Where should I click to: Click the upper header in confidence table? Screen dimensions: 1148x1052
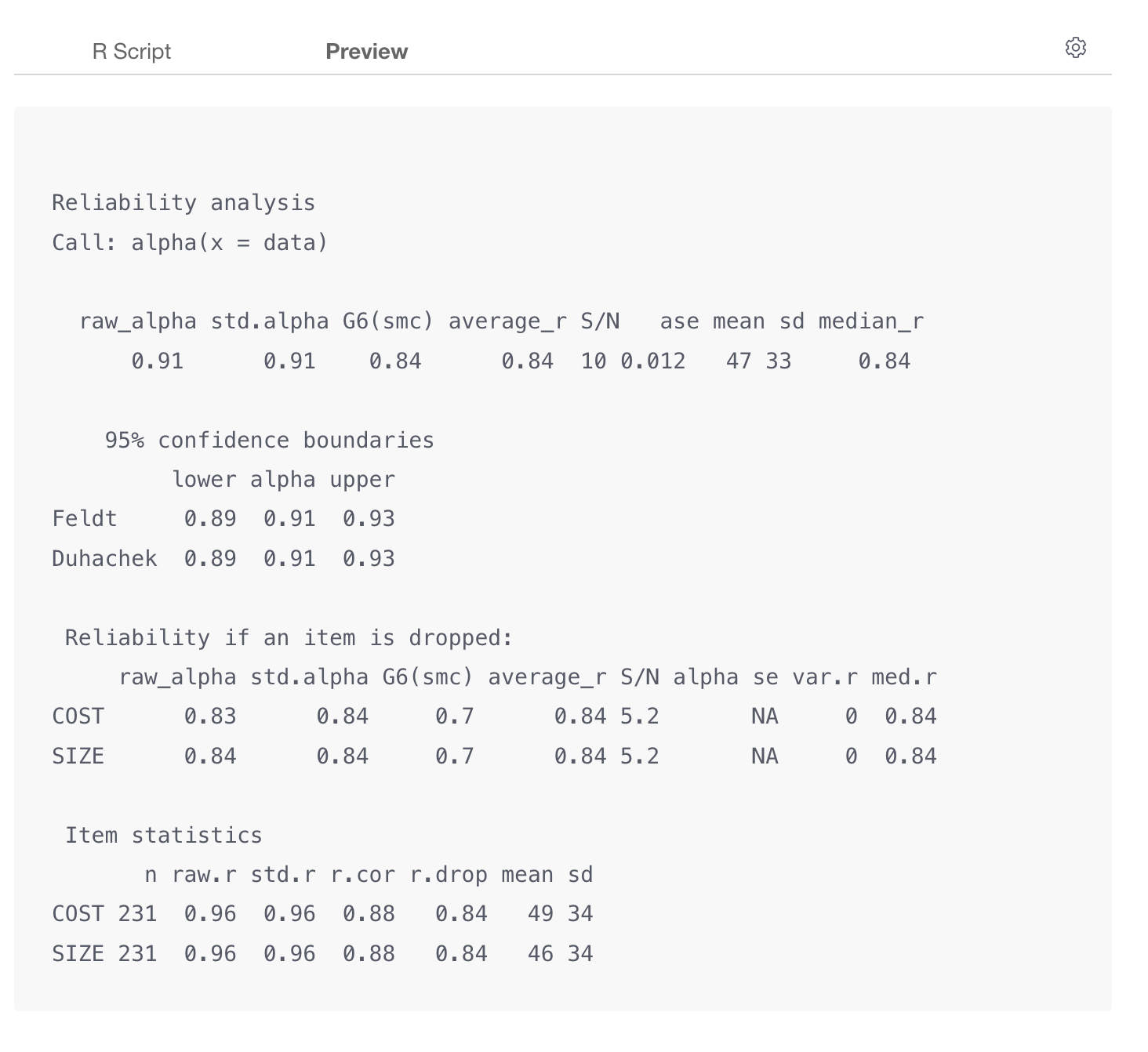[x=362, y=480]
